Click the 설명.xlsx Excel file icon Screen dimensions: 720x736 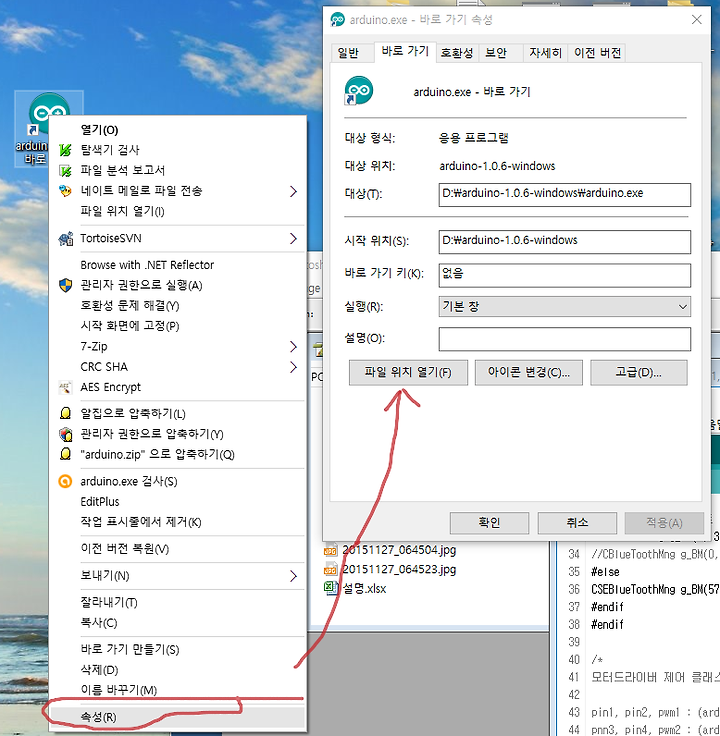(330, 589)
